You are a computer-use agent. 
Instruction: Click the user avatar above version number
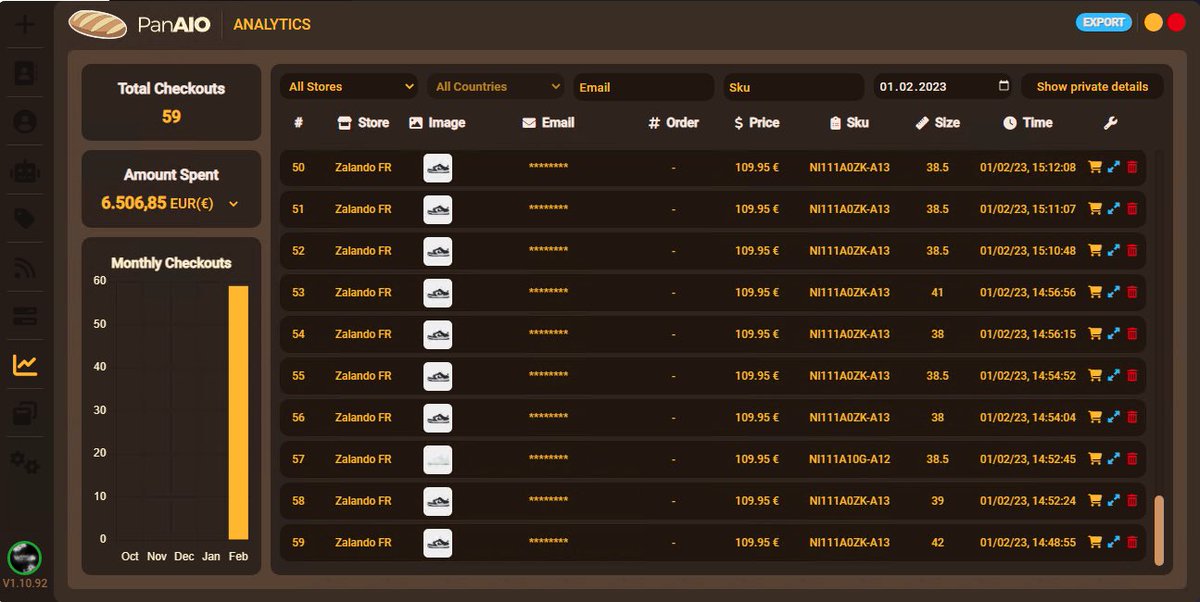click(24, 557)
